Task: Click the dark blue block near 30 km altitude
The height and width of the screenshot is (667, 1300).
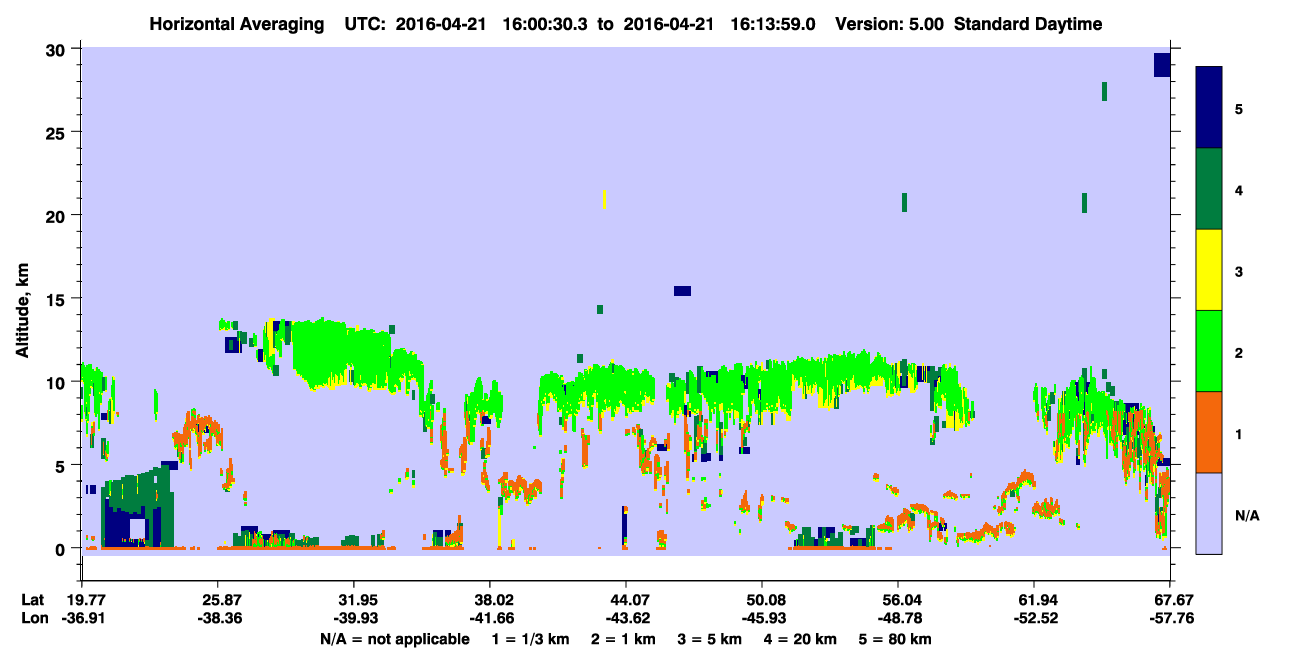Action: (1162, 65)
